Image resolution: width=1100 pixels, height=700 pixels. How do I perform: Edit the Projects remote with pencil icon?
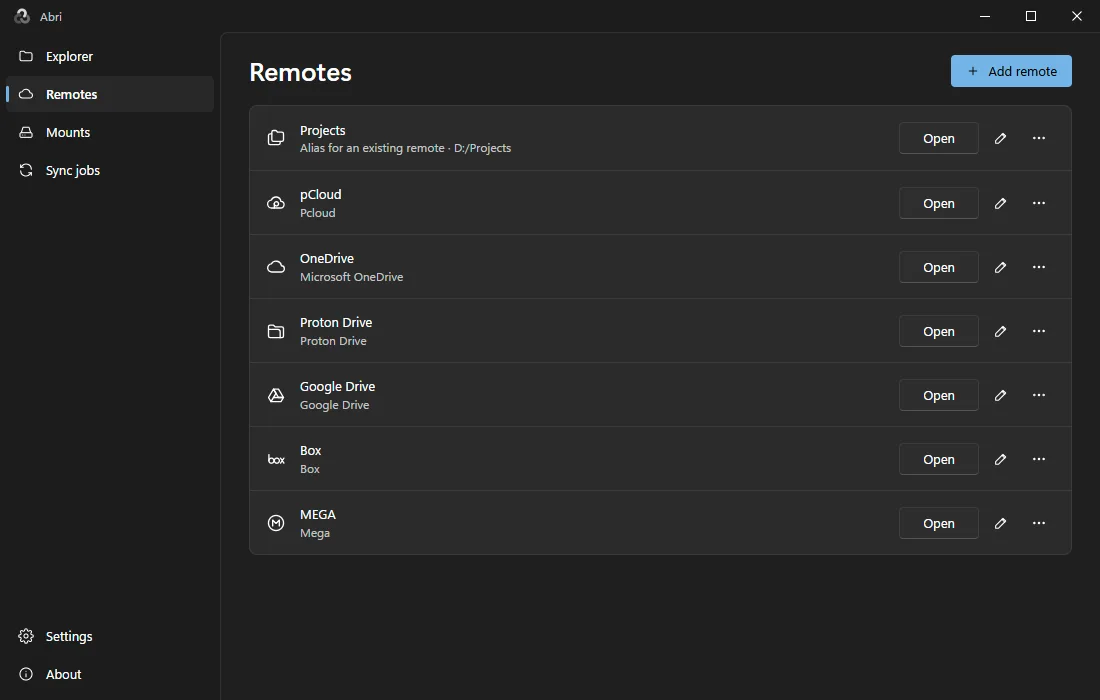pyautogui.click(x=1000, y=138)
